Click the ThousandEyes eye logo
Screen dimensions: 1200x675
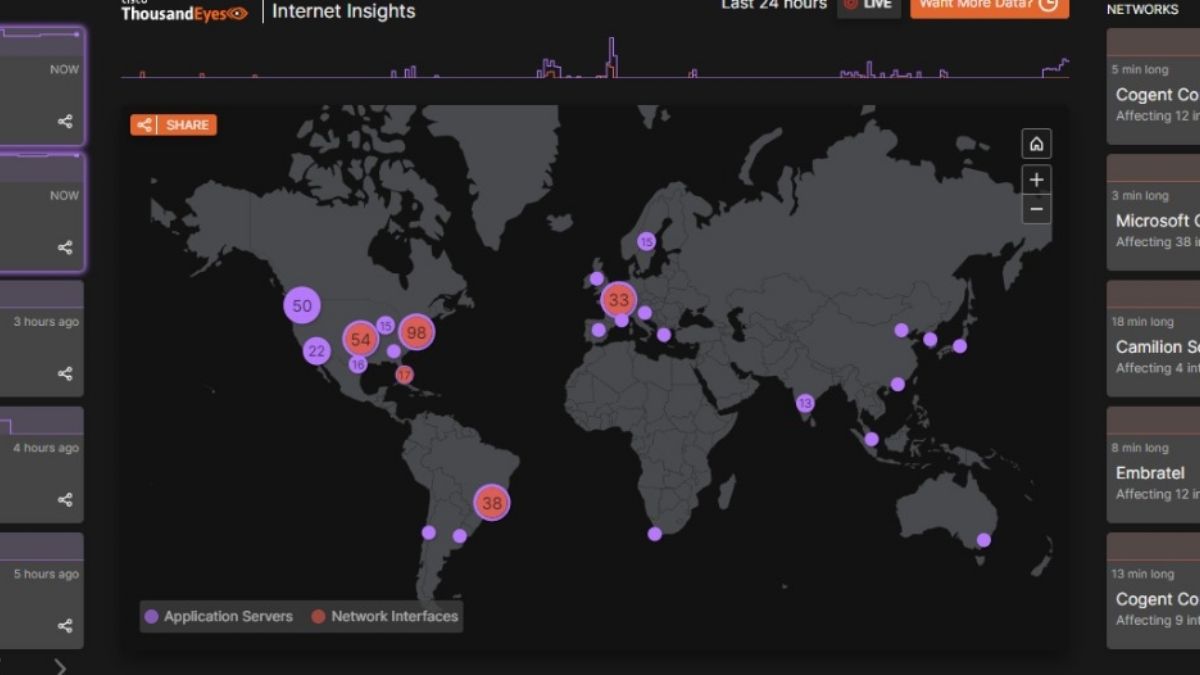tap(235, 13)
